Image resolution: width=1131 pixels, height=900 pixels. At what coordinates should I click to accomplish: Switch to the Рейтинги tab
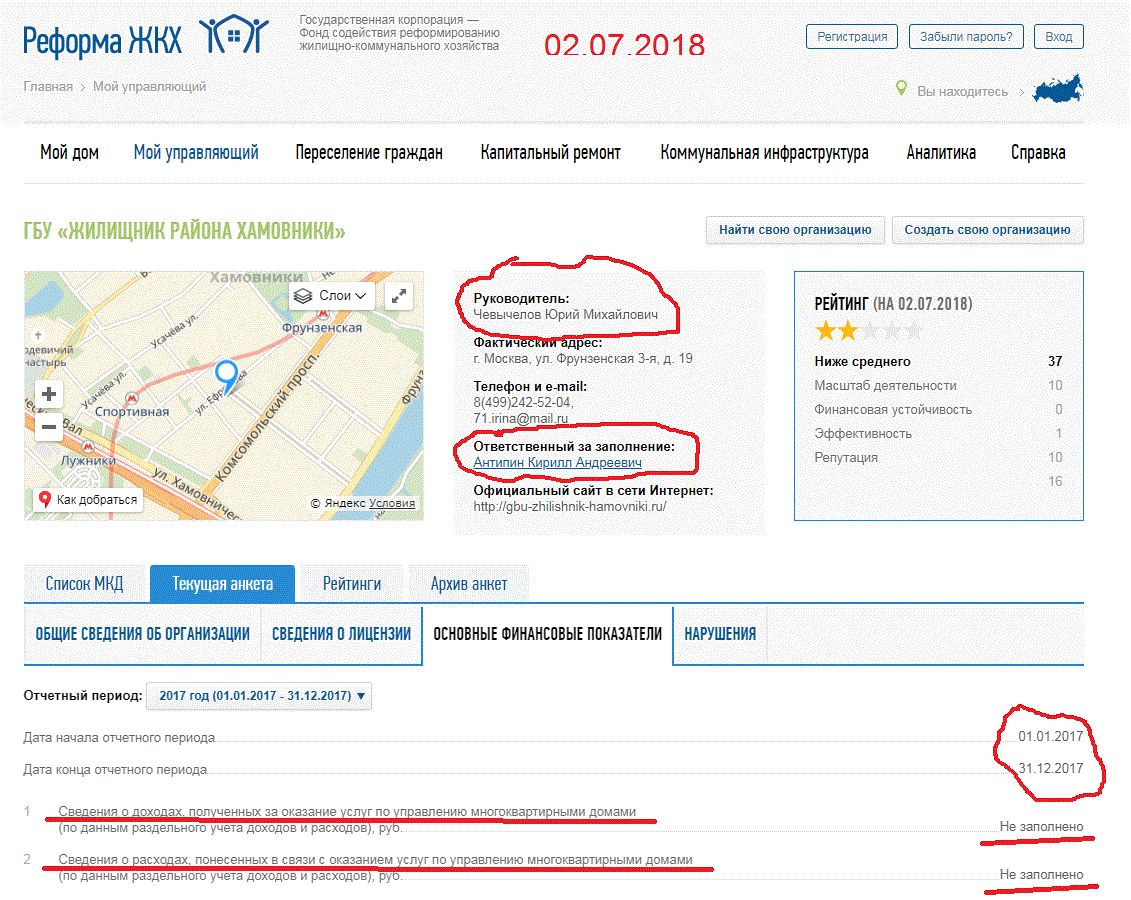[x=352, y=583]
